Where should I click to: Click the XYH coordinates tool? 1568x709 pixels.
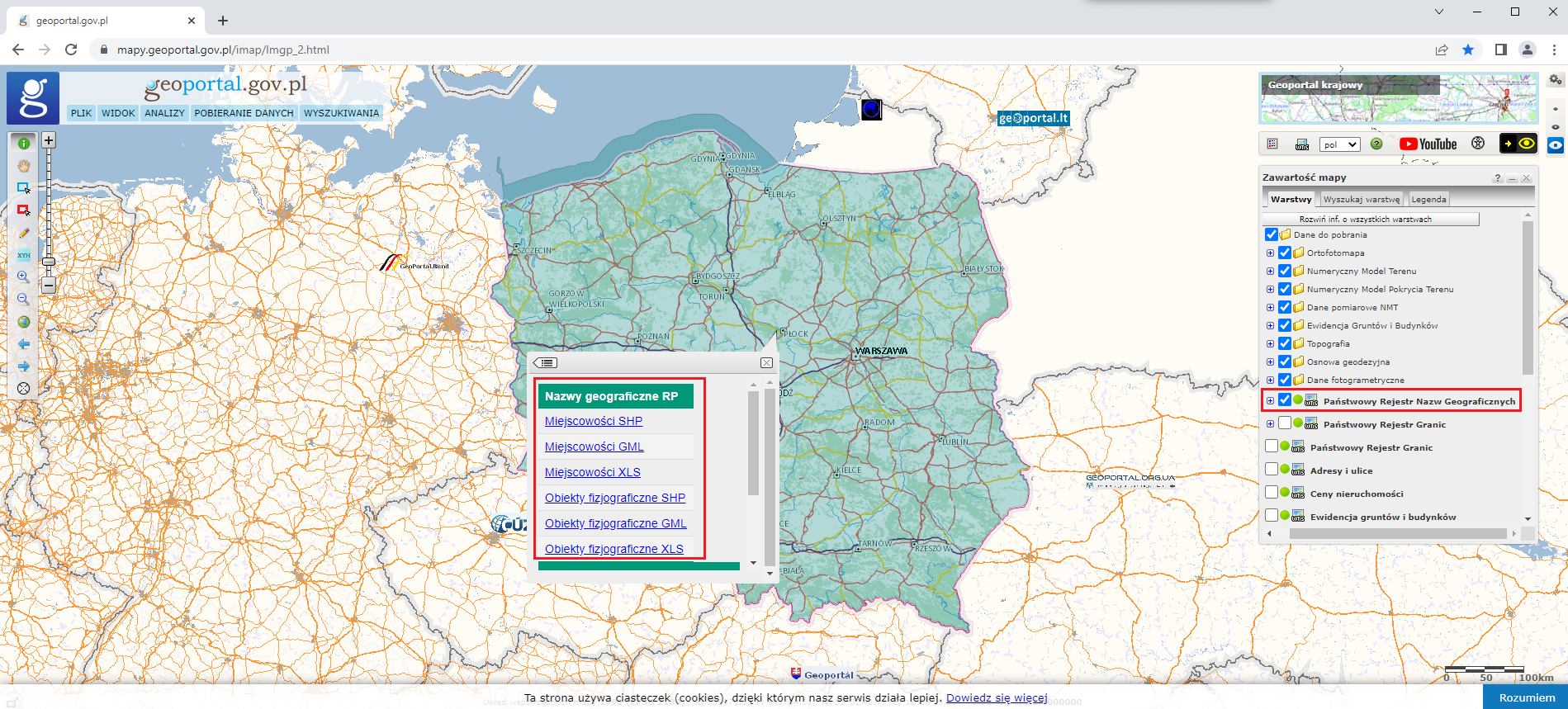point(24,255)
